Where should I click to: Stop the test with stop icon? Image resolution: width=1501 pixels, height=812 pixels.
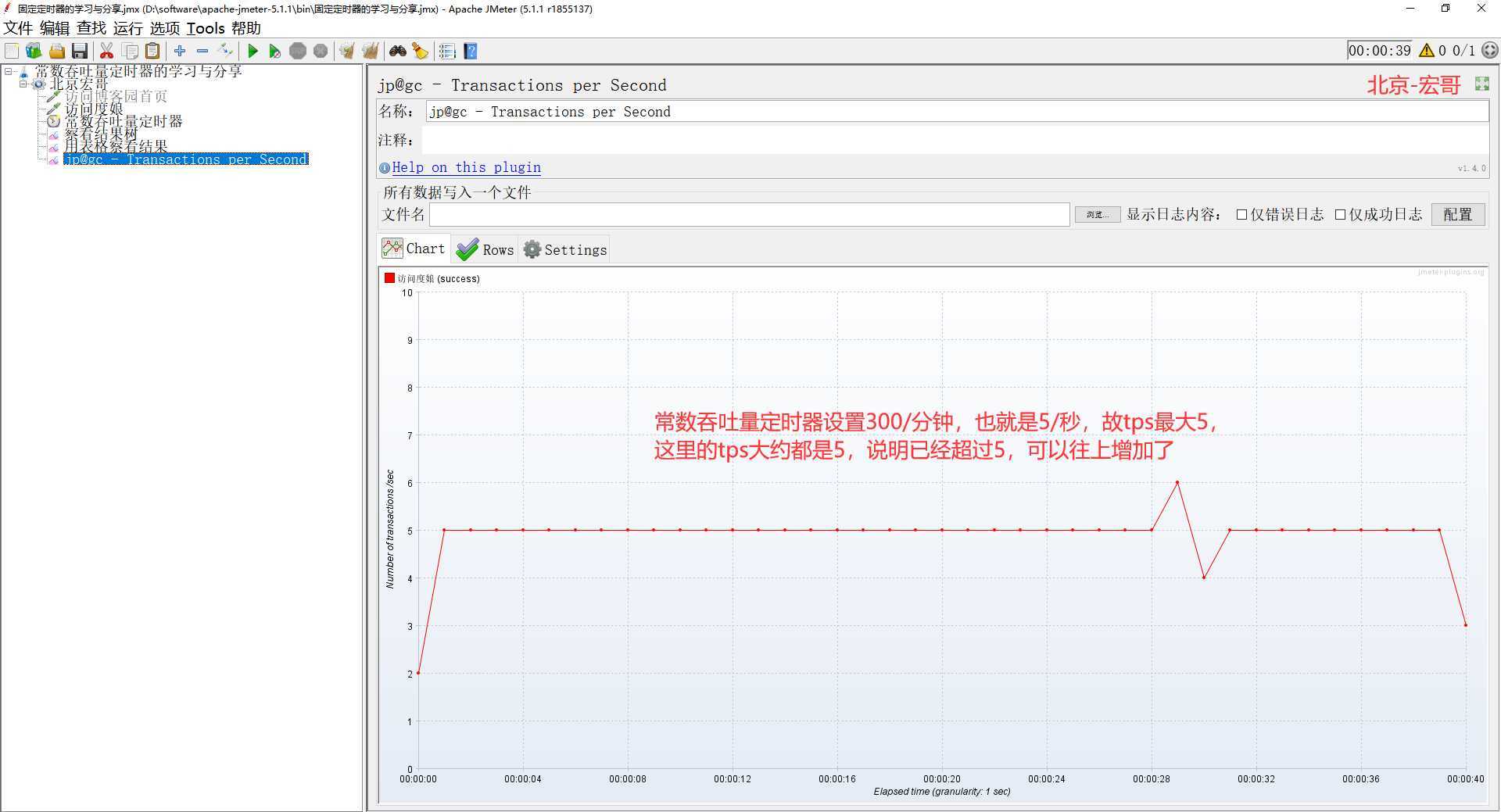click(298, 52)
